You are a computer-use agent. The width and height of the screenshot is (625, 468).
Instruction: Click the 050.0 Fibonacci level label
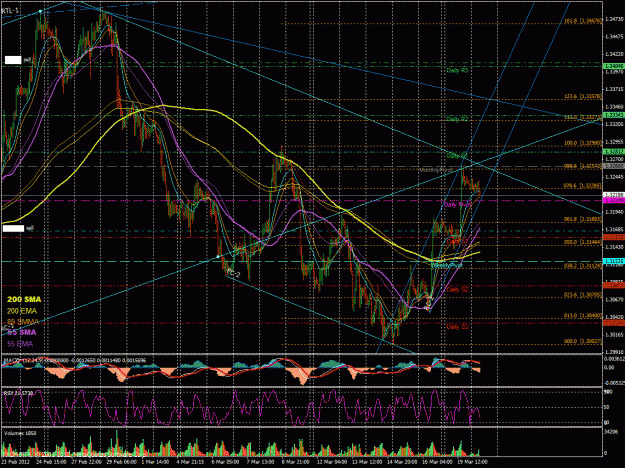[x=583, y=242]
